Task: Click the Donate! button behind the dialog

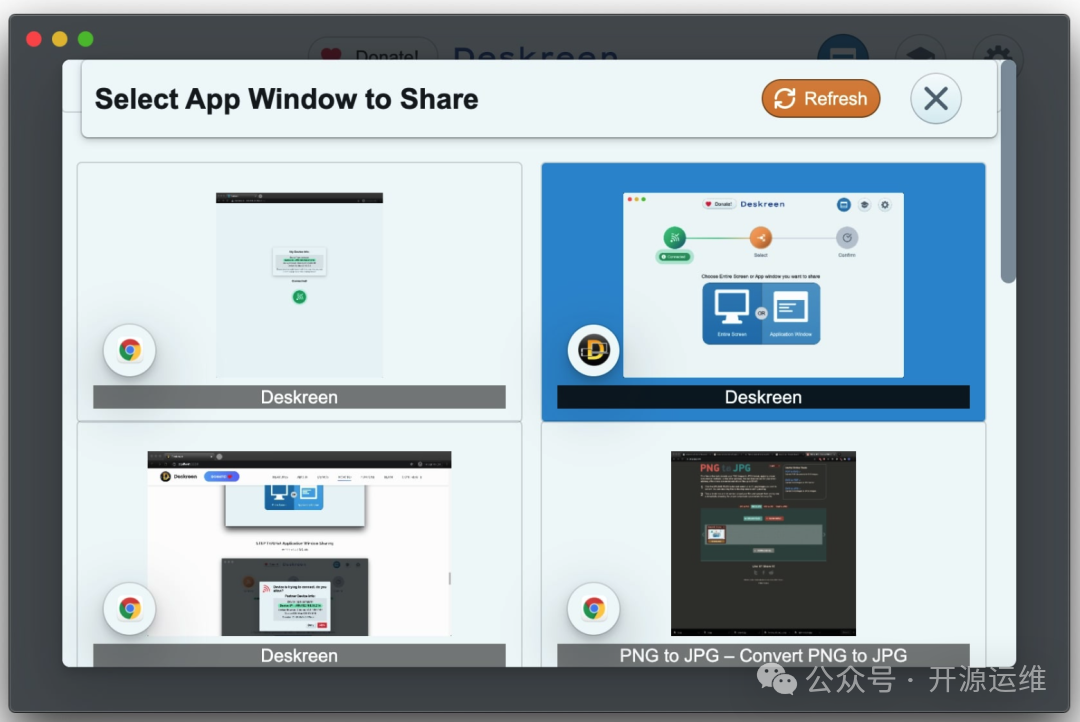Action: point(373,50)
